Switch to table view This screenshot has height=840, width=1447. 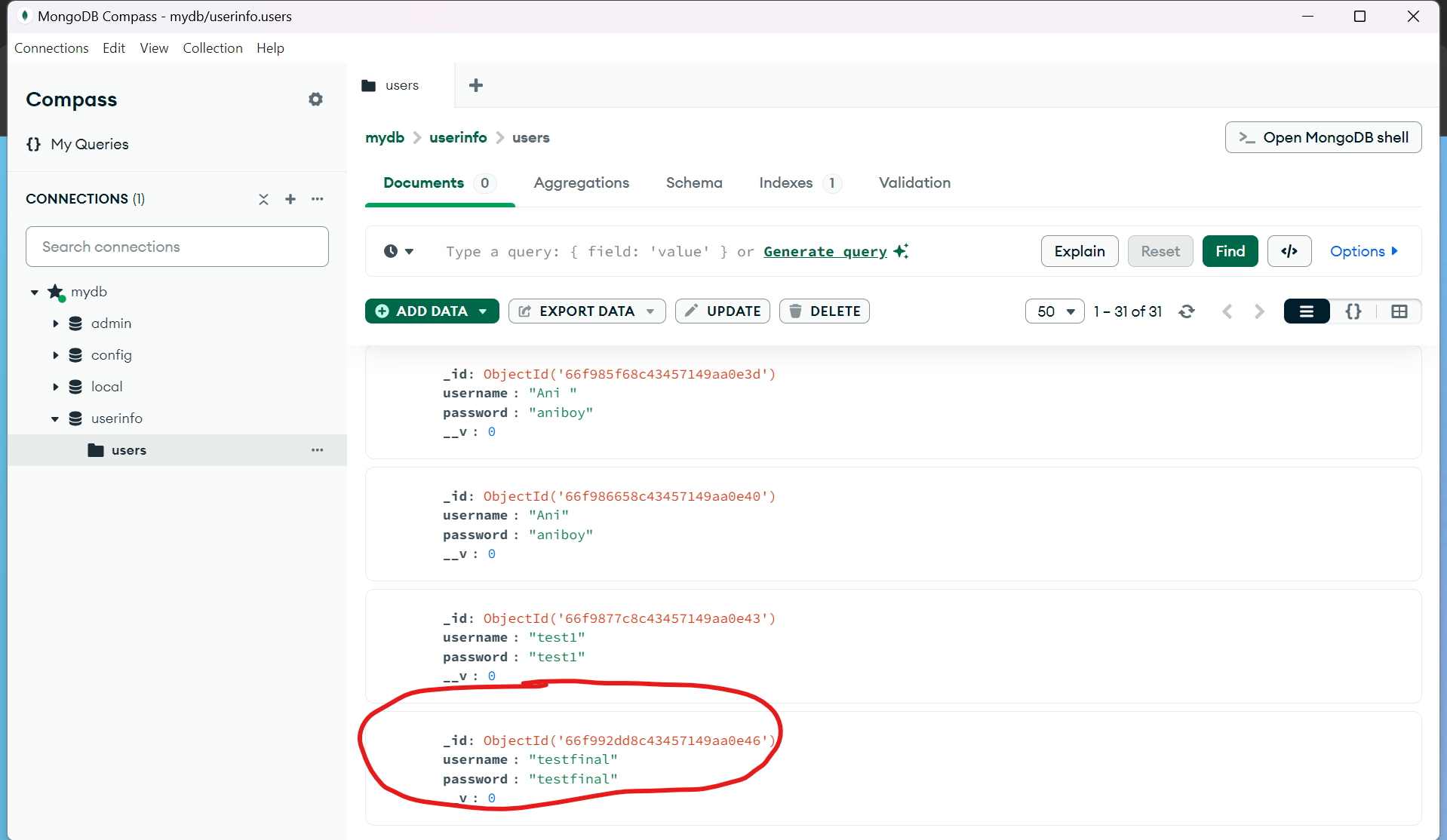(1399, 311)
